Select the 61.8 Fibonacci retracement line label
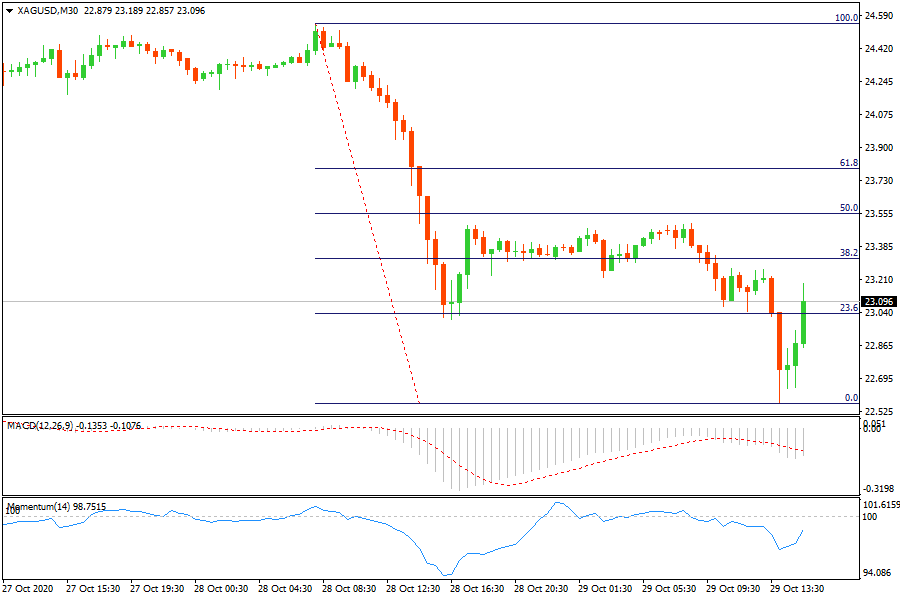This screenshot has height=600, width=900. 849,162
